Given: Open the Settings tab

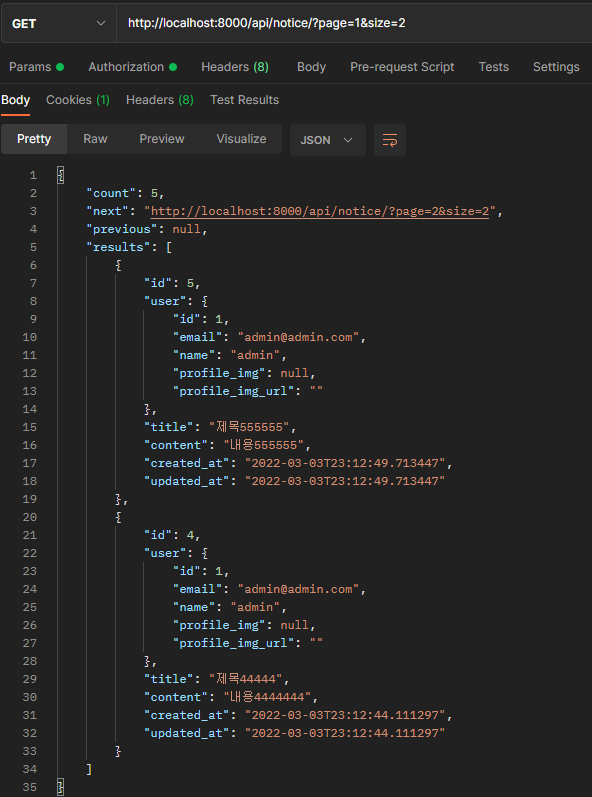Looking at the screenshot, I should tap(556, 67).
